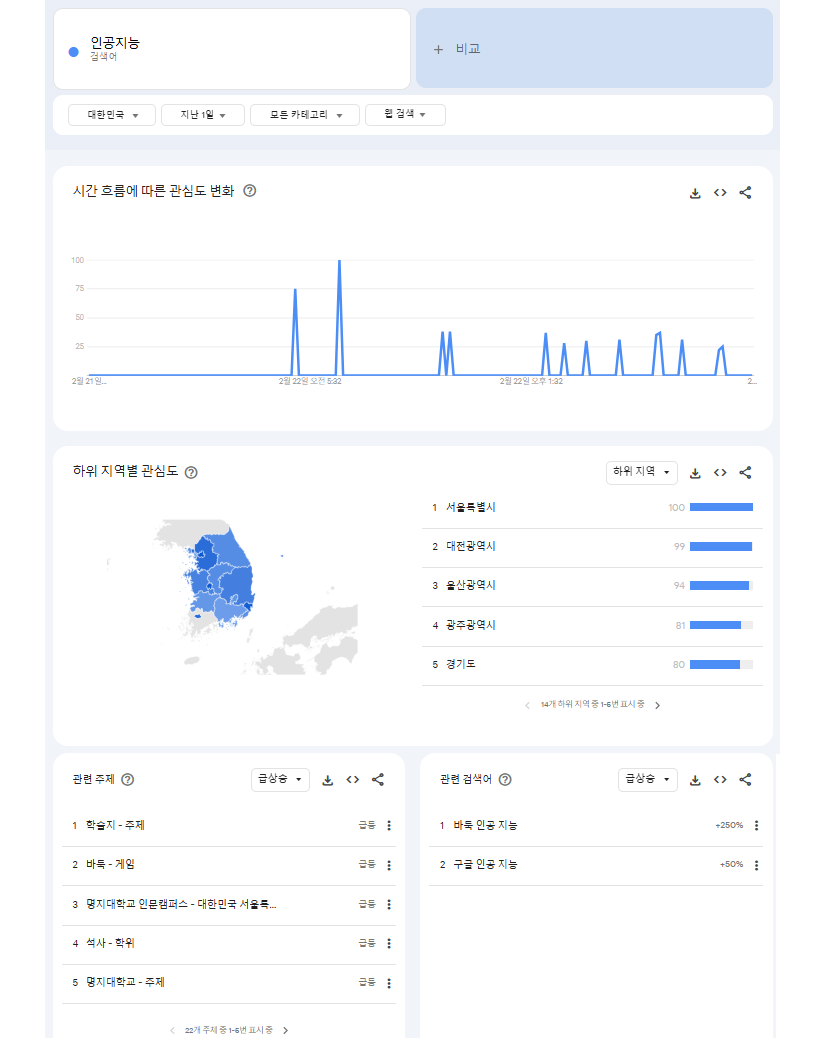
Task: Change 관련 주제 sorting from 급상승
Action: pyautogui.click(x=280, y=779)
